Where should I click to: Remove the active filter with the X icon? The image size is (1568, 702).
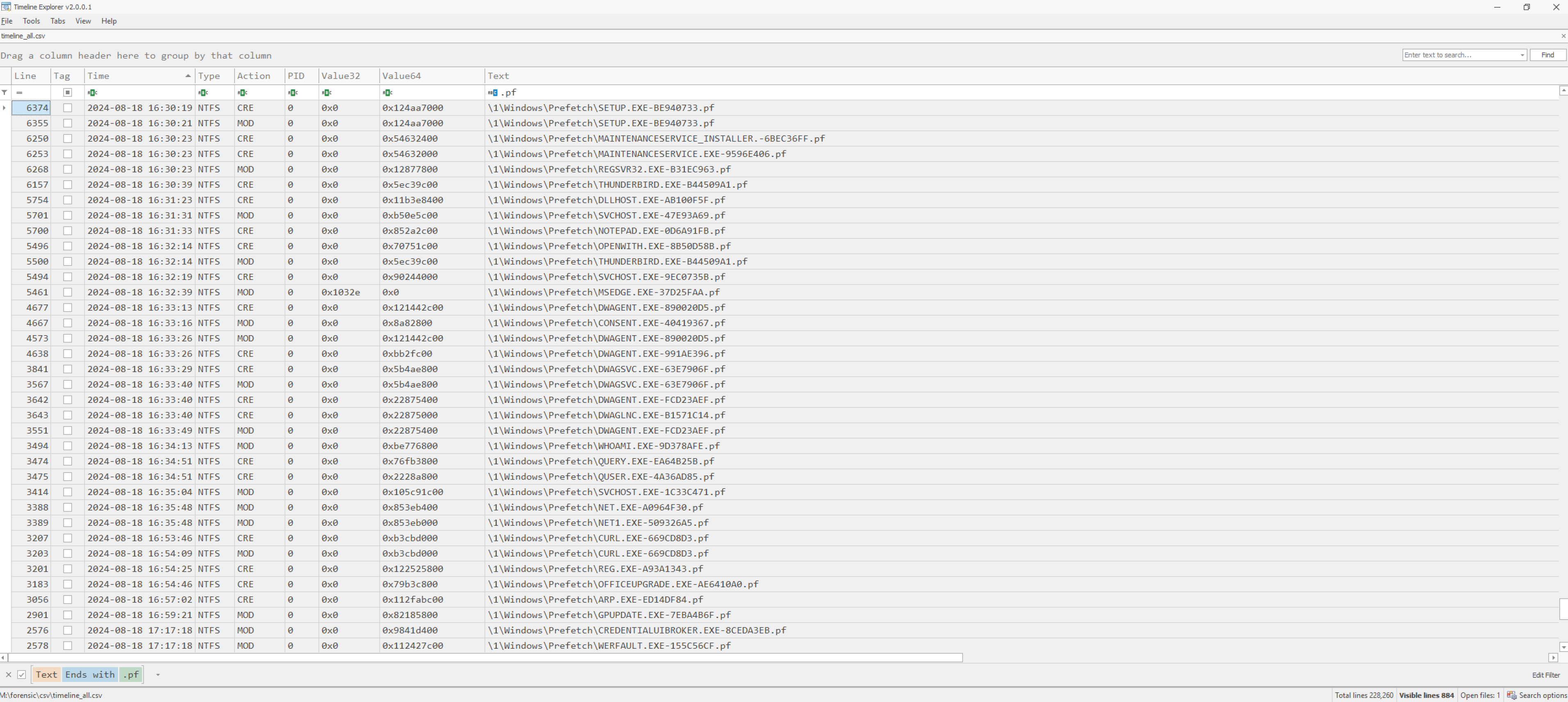(x=9, y=675)
